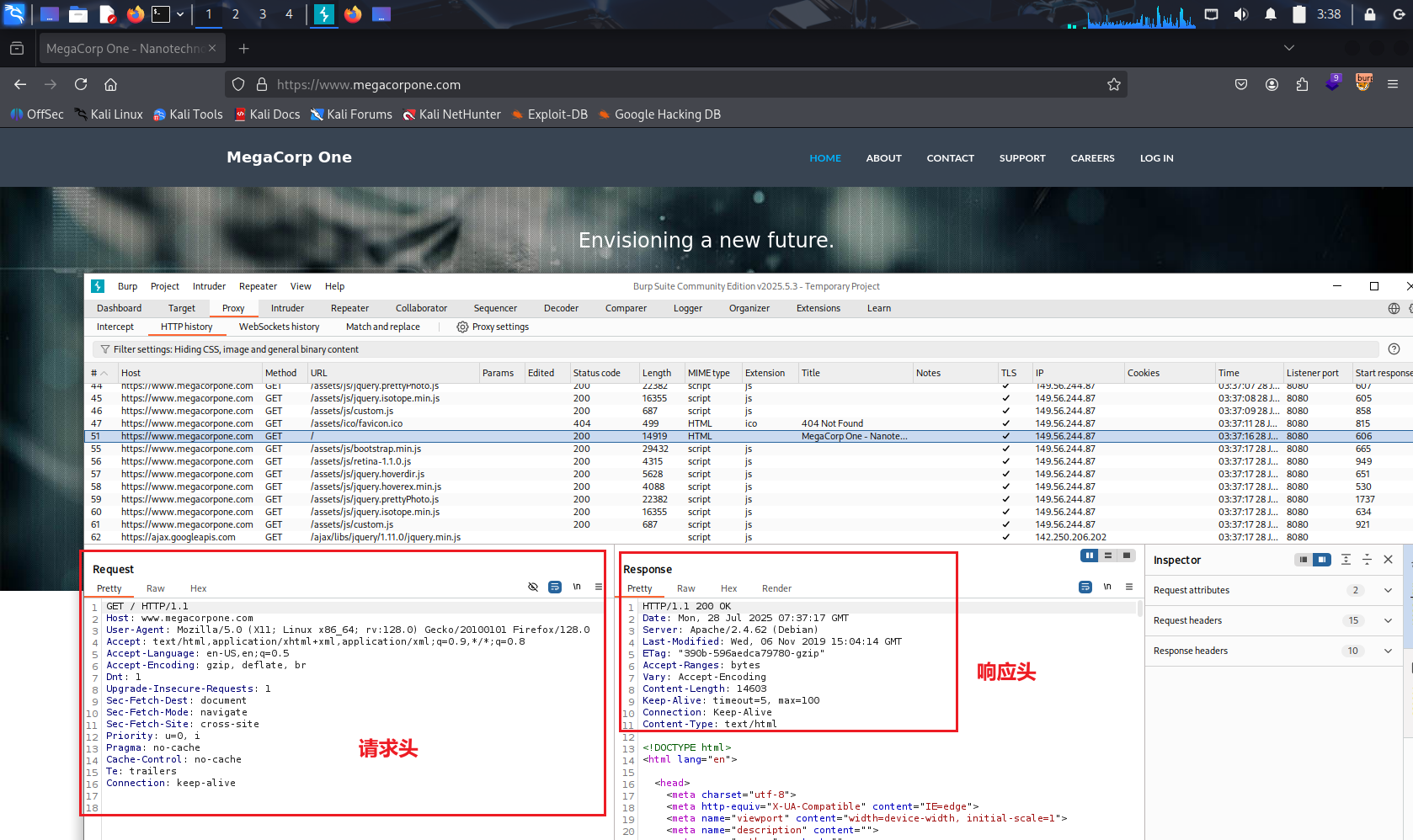Screen dimensions: 1413x840
Task: Open the file manager from the panel
Action: coord(78,13)
